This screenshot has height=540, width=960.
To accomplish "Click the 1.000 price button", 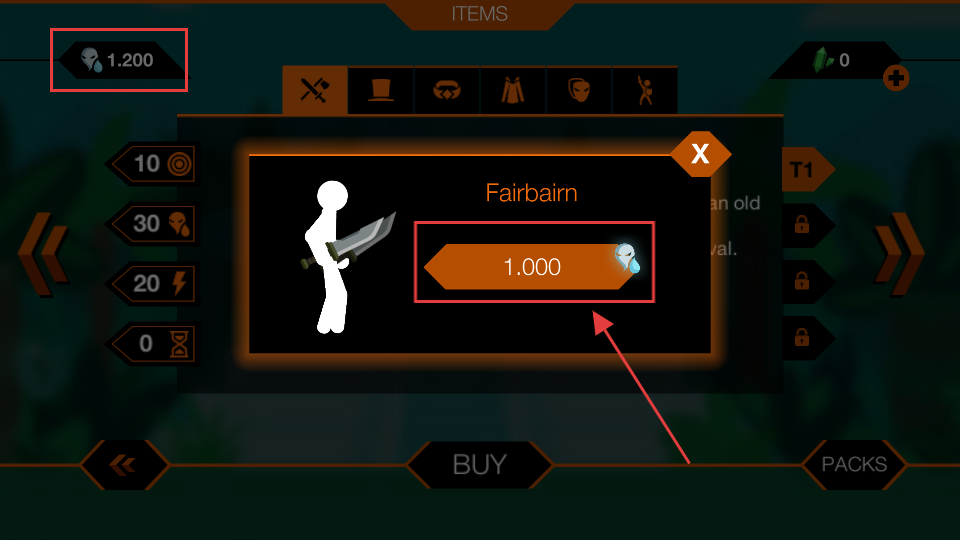I will tap(532, 266).
